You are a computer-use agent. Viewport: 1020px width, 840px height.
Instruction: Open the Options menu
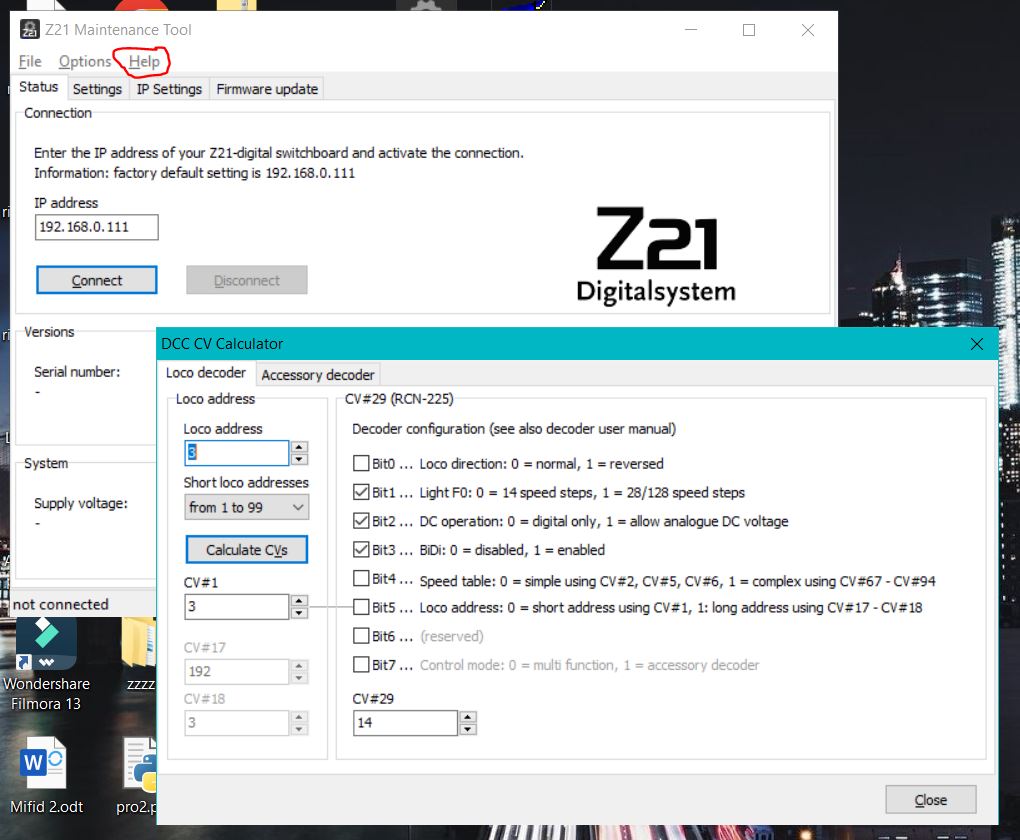pyautogui.click(x=85, y=62)
